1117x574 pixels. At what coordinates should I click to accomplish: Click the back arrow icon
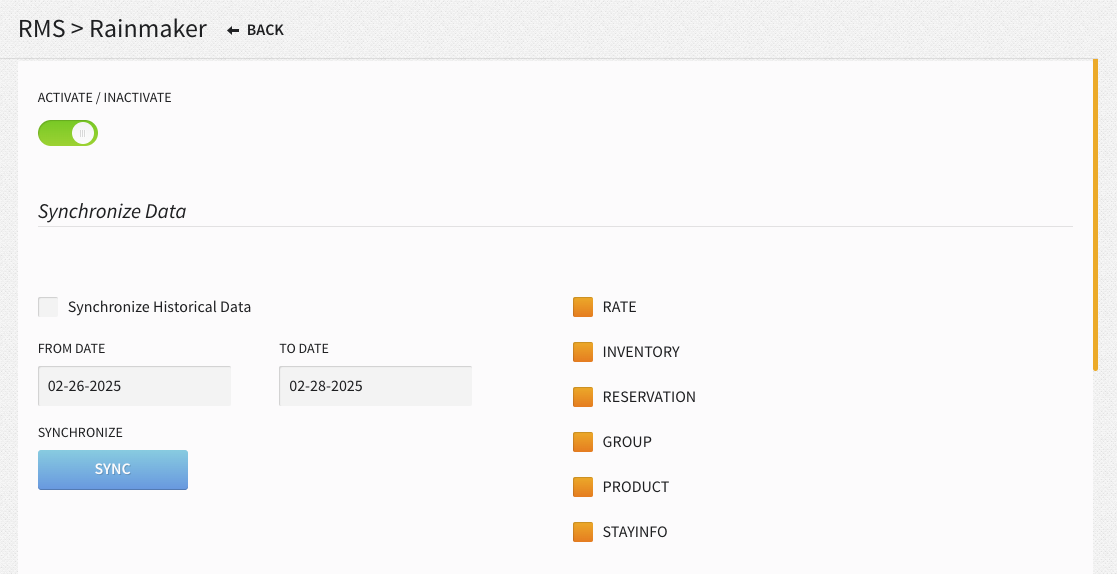pos(233,30)
